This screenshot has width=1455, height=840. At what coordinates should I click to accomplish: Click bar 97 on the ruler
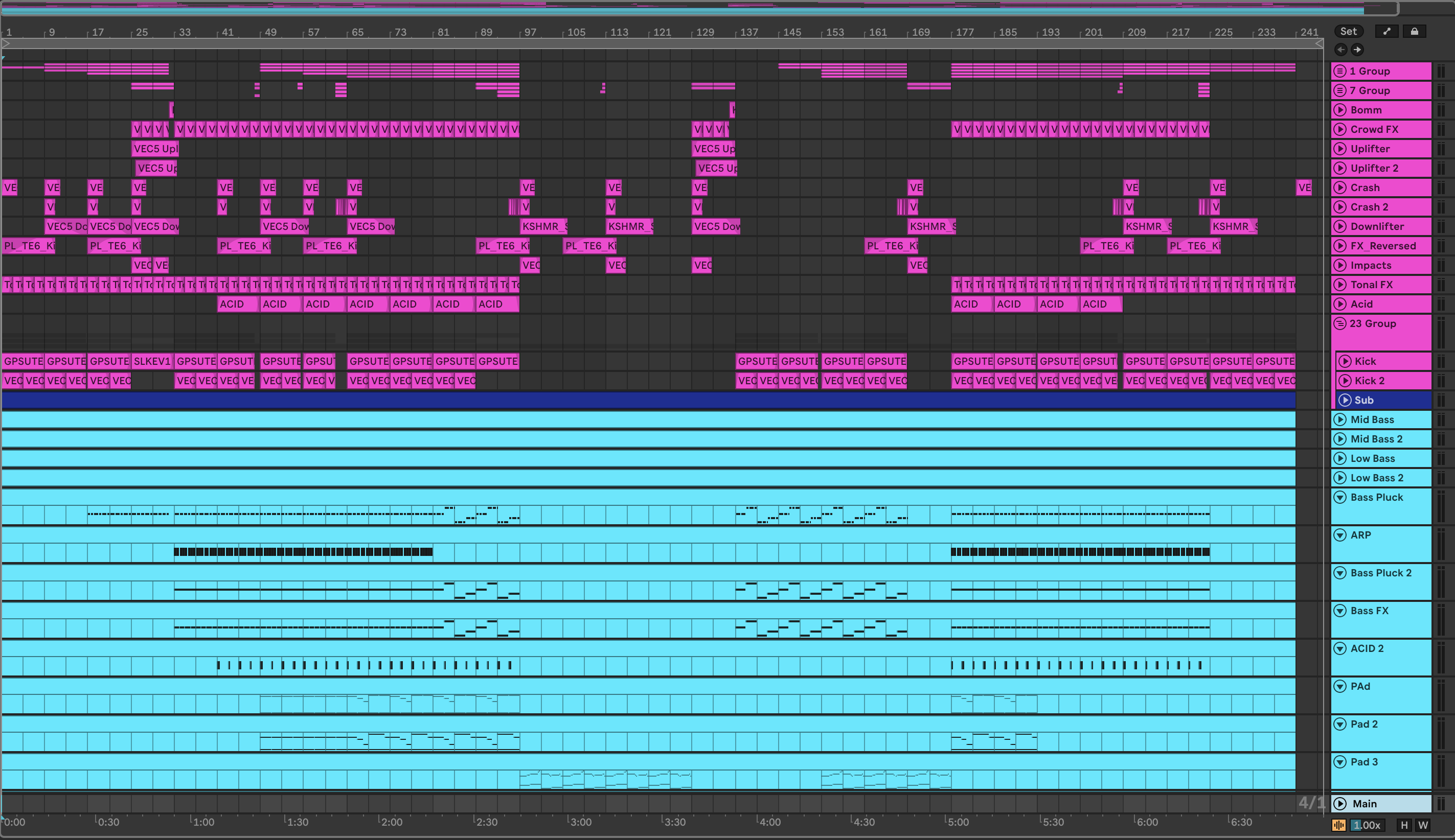[529, 32]
